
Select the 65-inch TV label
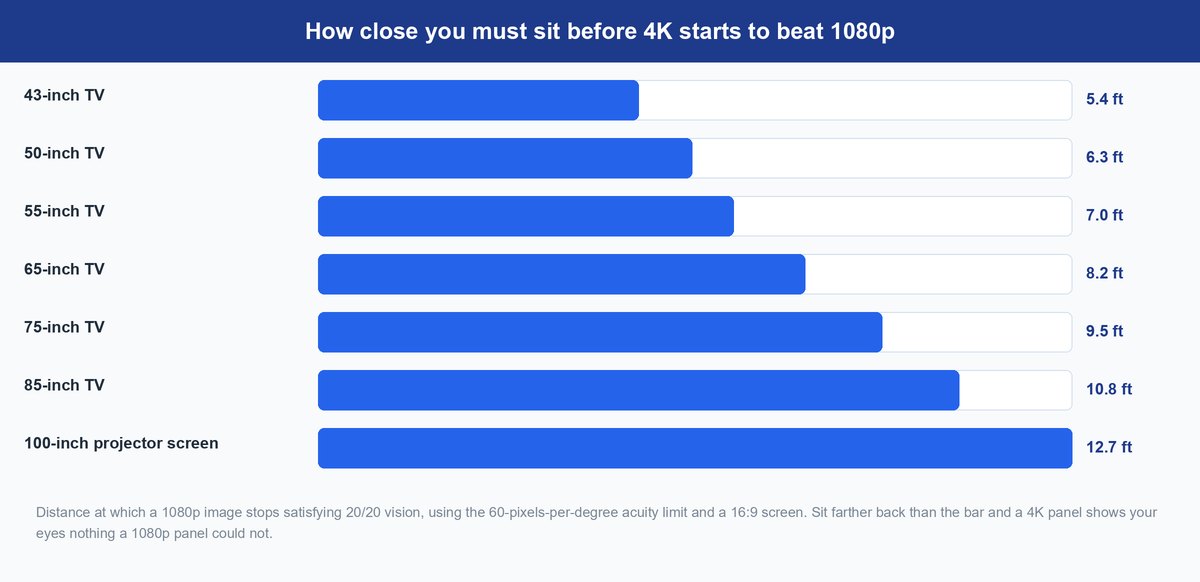pyautogui.click(x=64, y=269)
